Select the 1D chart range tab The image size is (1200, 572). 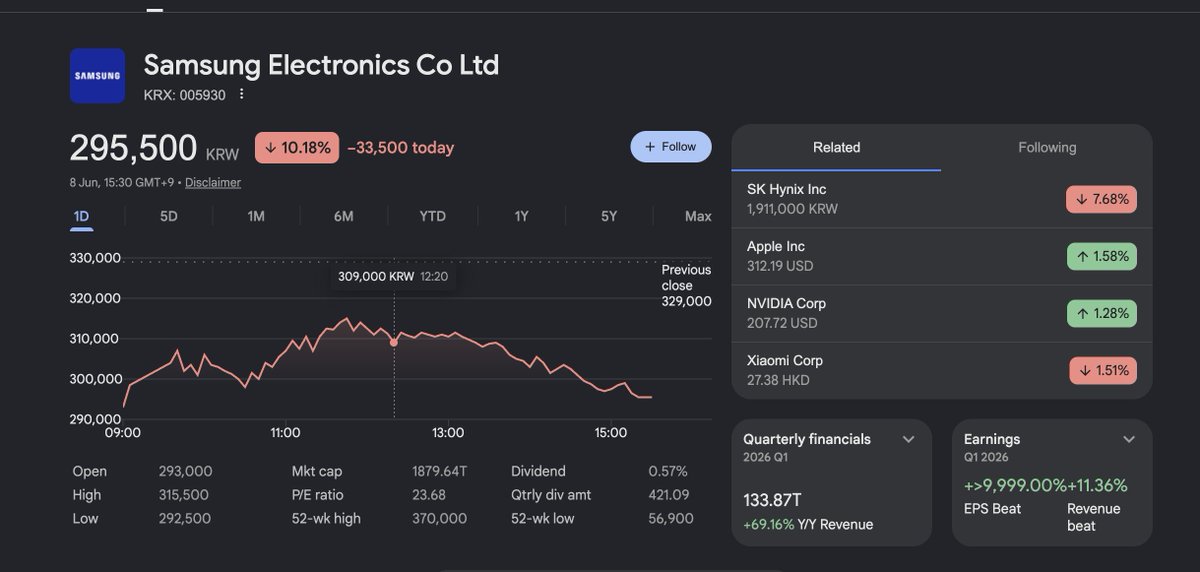(81, 216)
